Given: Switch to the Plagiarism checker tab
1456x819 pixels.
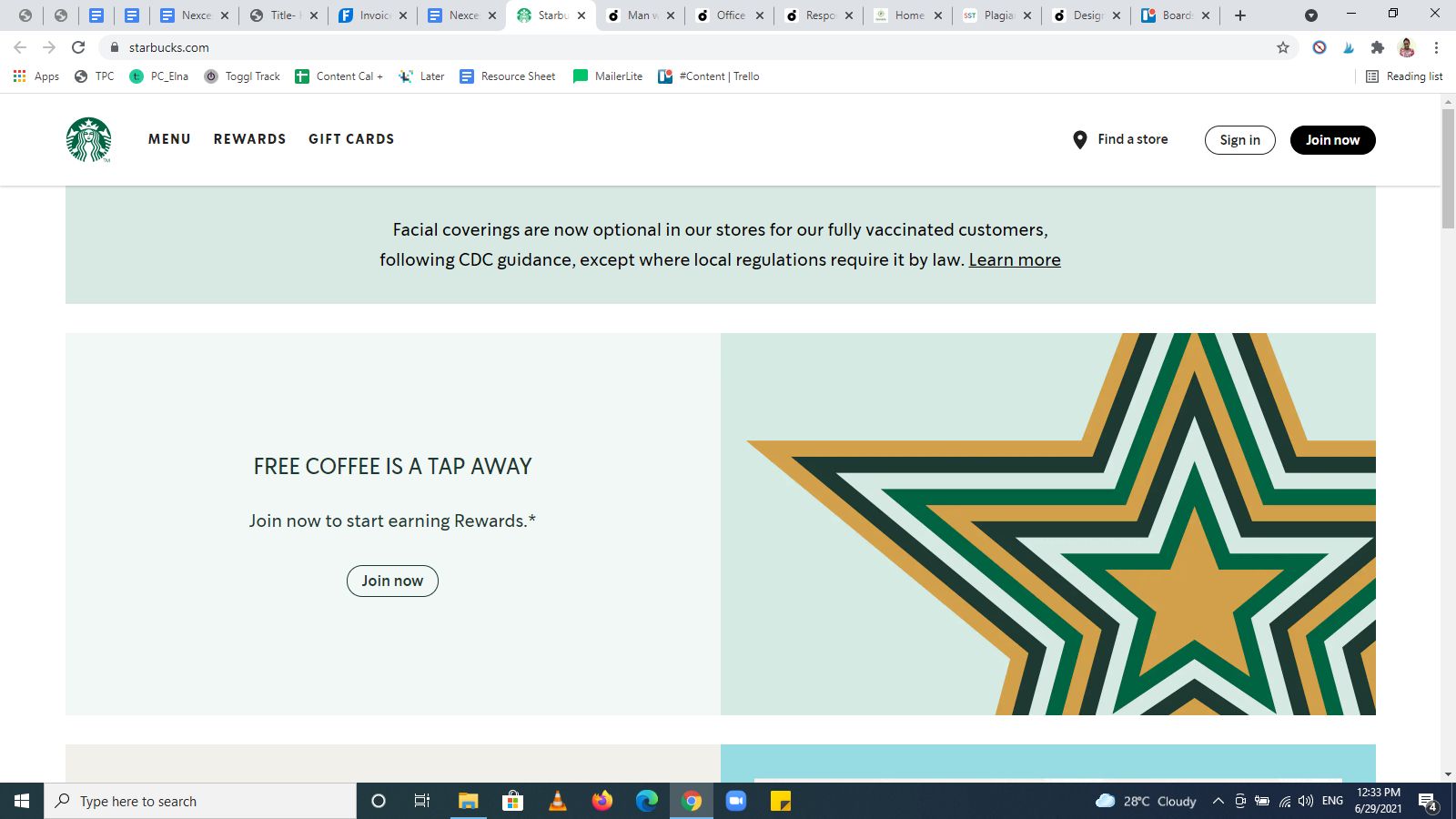Looking at the screenshot, I should point(990,15).
